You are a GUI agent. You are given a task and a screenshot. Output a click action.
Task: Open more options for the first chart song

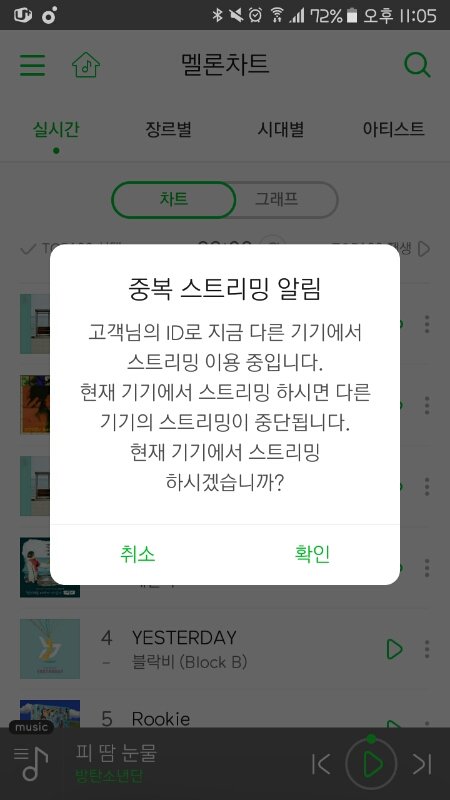[x=427, y=324]
